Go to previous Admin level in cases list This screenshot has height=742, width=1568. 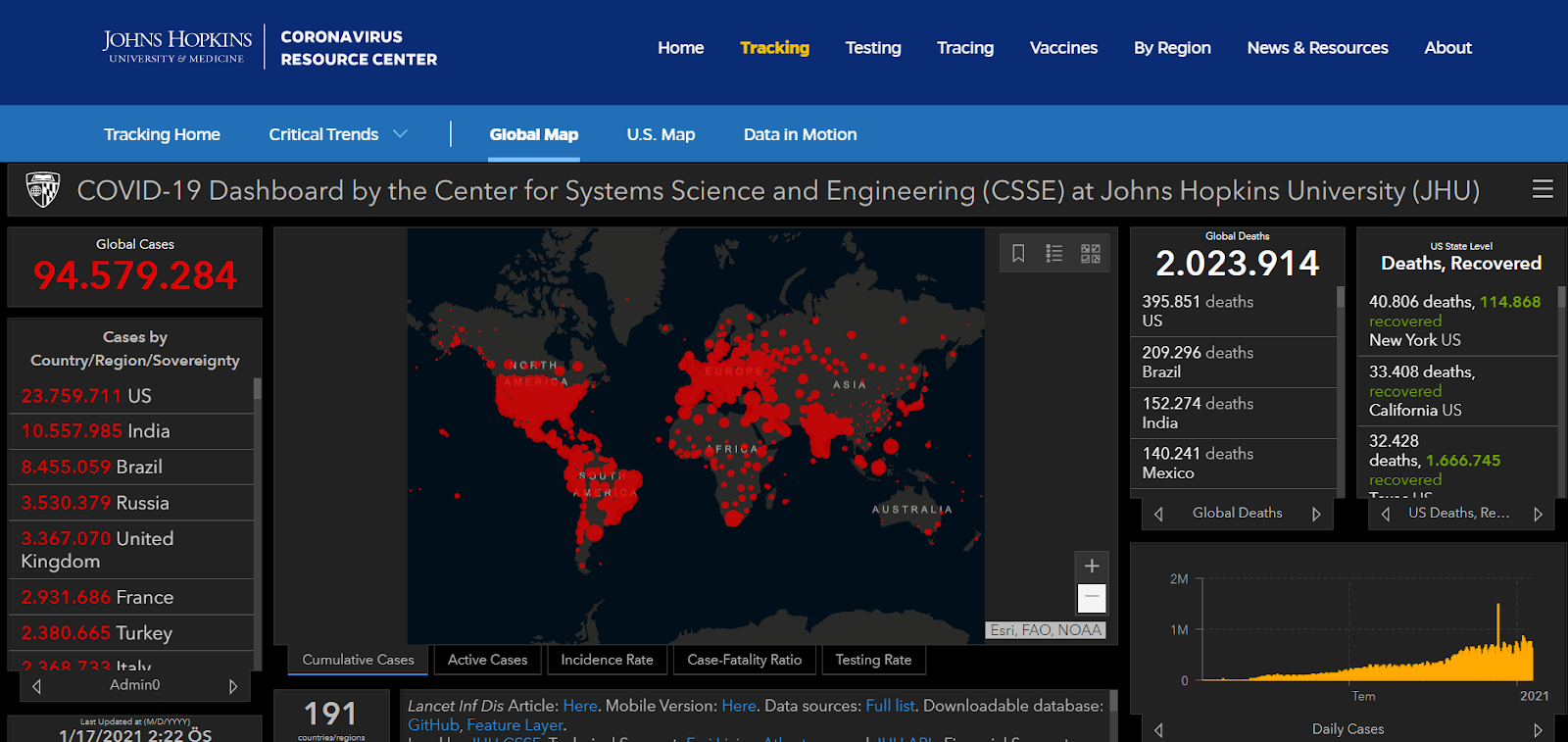(36, 686)
